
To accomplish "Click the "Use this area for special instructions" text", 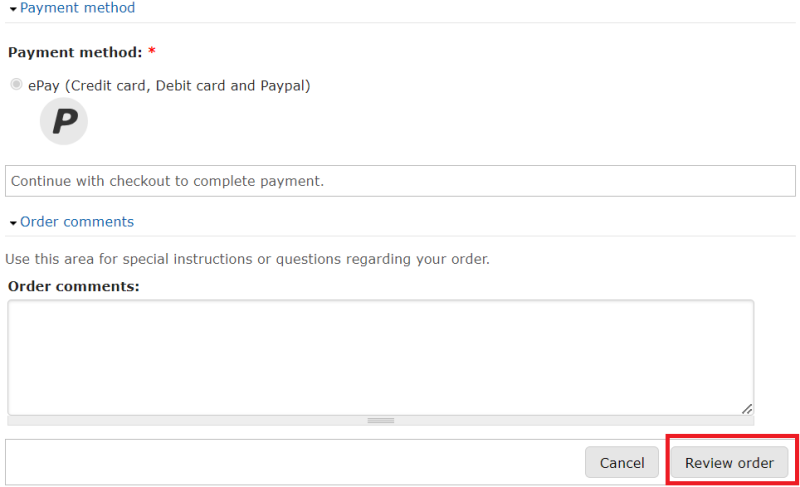I will pos(247,259).
